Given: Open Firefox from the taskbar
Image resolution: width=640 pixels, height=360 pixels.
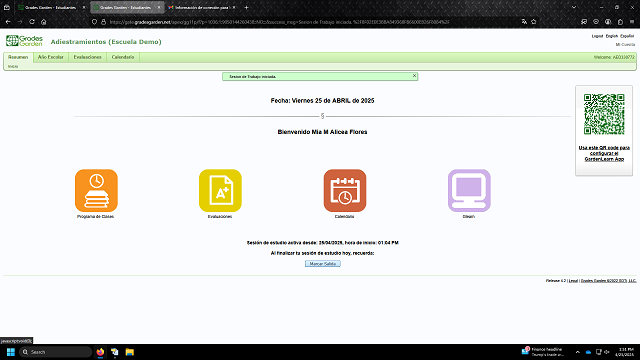Looking at the screenshot, I should coord(100,352).
